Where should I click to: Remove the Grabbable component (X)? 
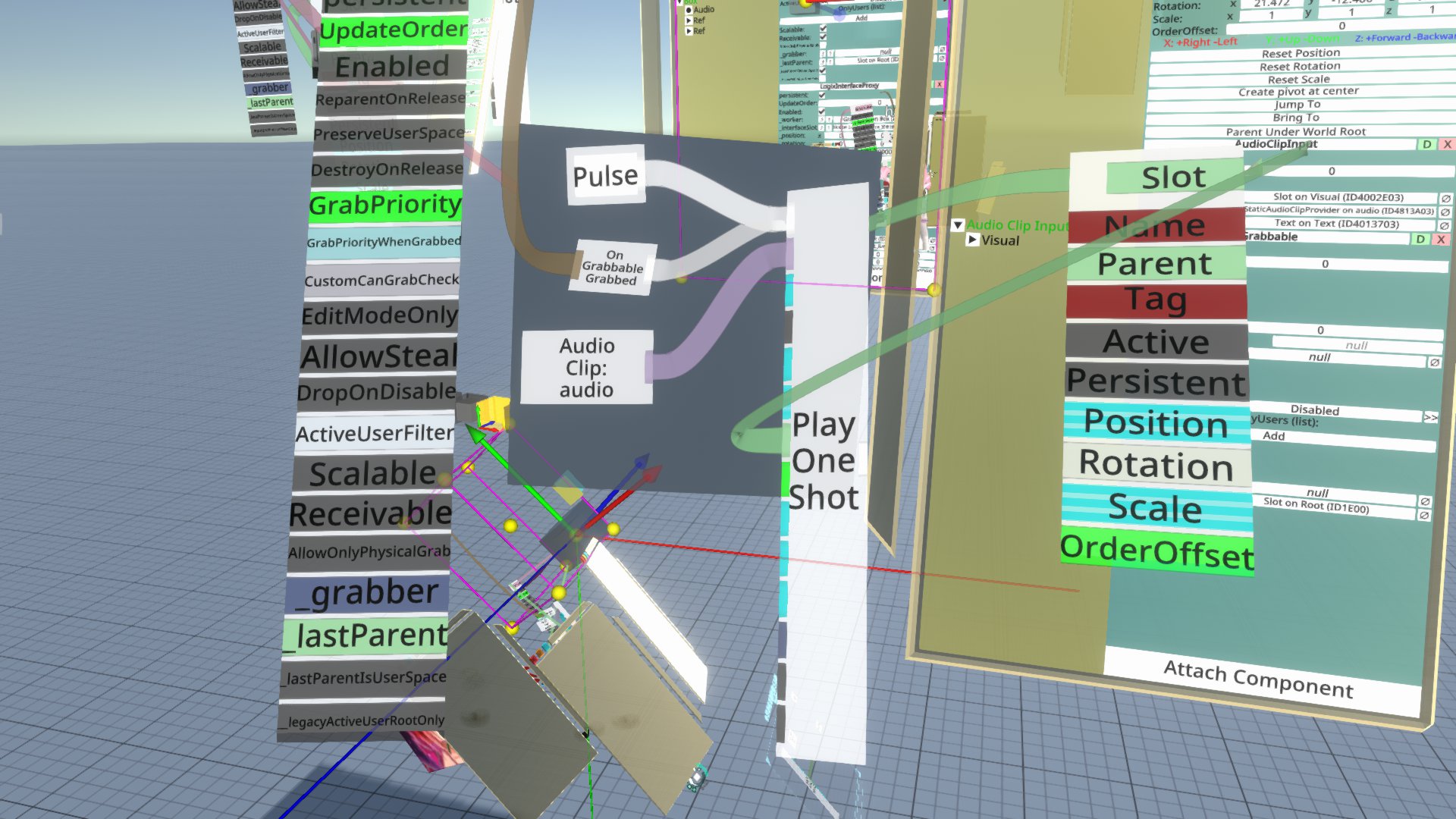[1441, 240]
